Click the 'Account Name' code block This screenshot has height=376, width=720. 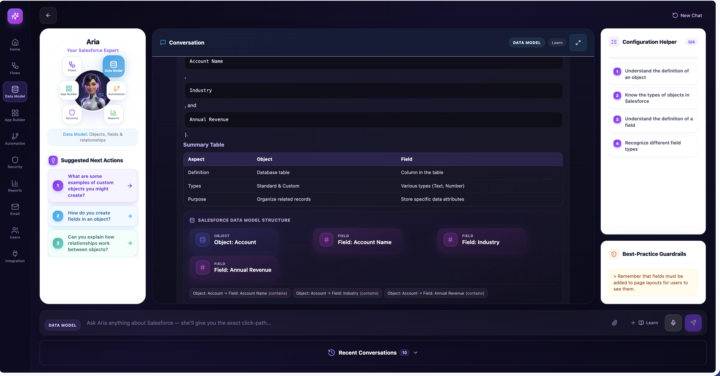click(x=374, y=62)
